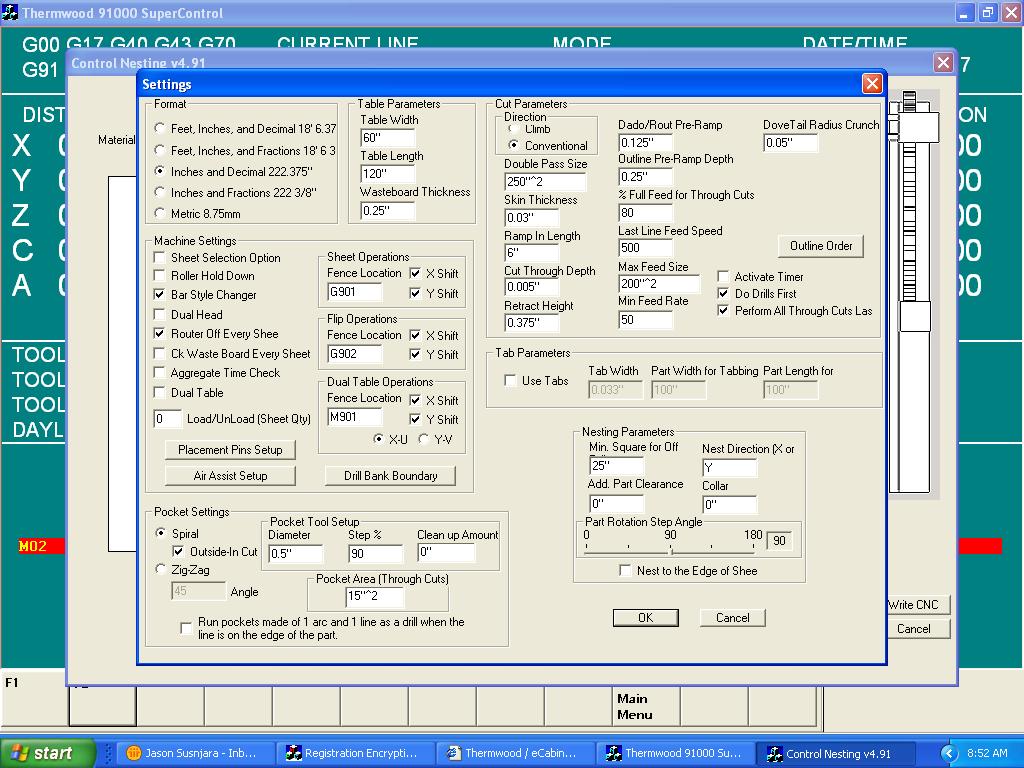The image size is (1024, 768).
Task: Check run pockets as a drill option
Action: tap(186, 628)
